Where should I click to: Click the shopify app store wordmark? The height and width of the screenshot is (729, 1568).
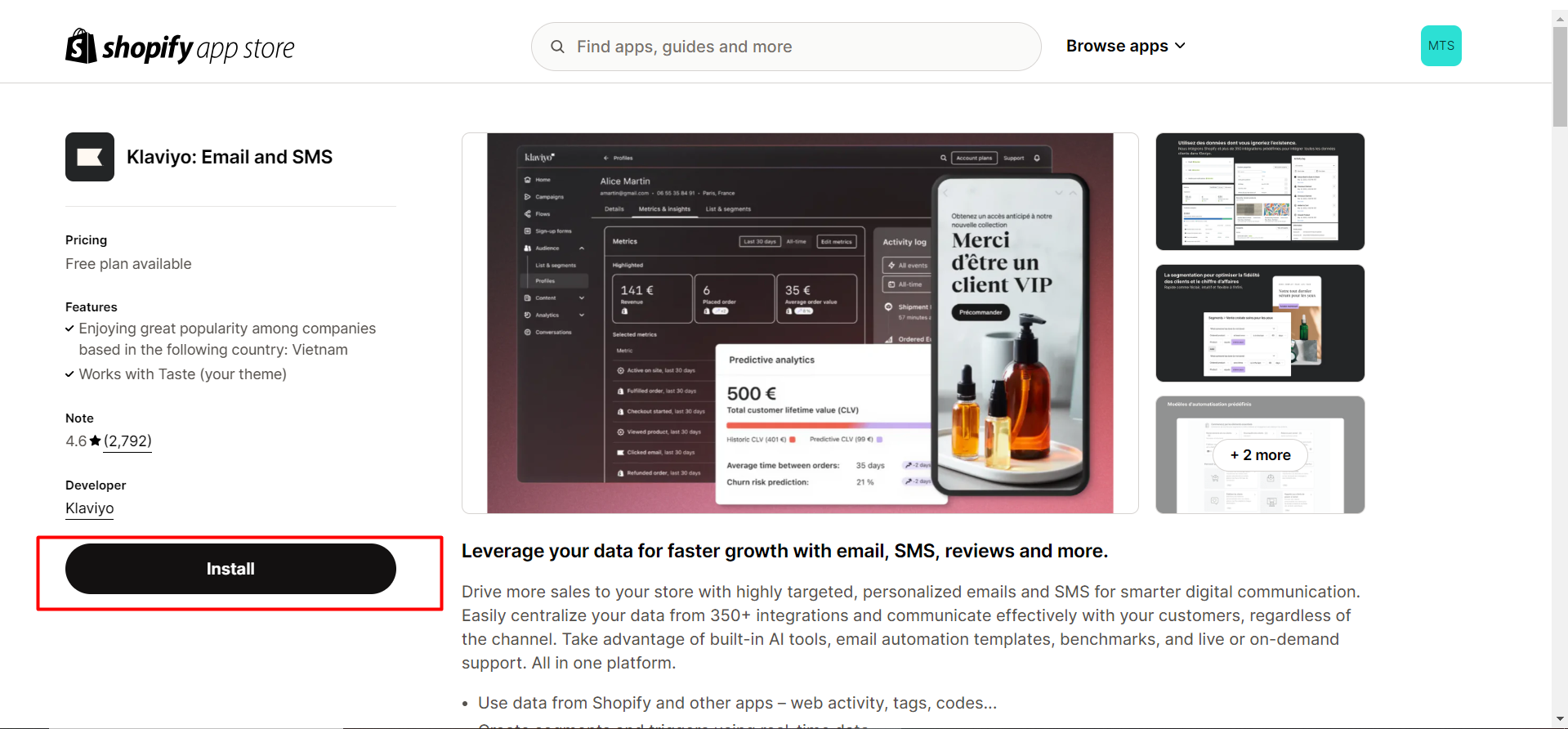click(x=199, y=48)
